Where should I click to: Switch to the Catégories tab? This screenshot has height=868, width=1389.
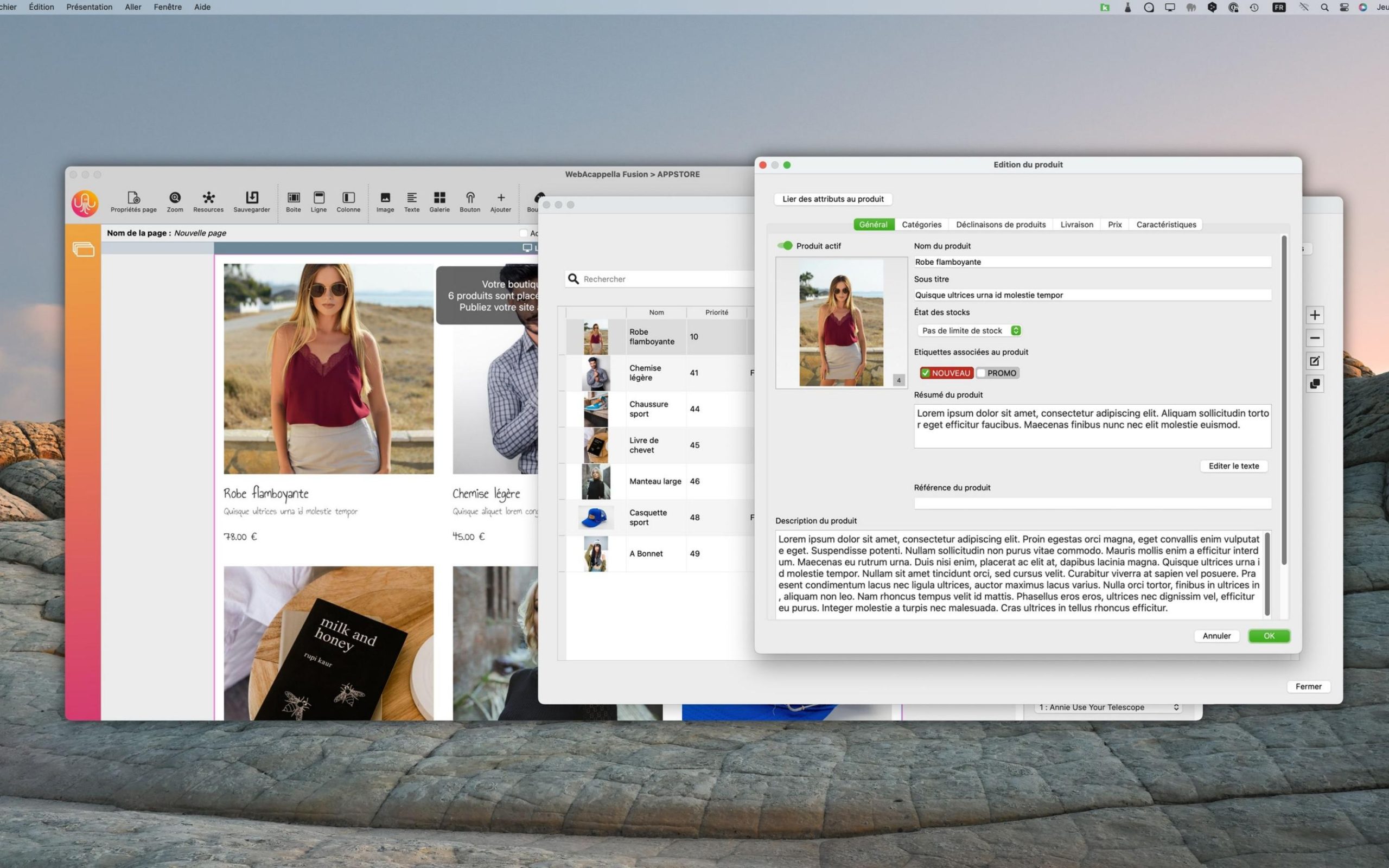(921, 224)
